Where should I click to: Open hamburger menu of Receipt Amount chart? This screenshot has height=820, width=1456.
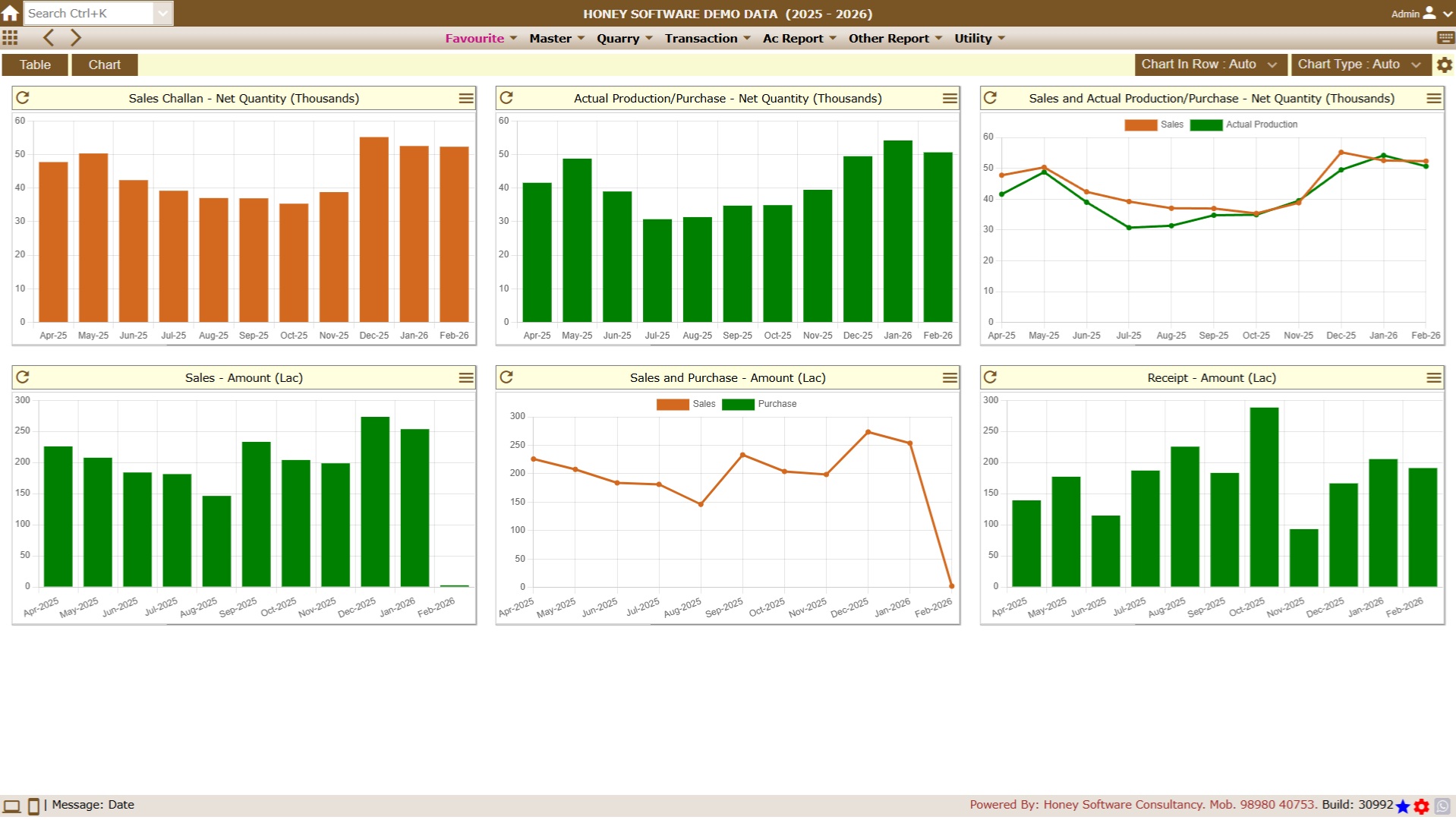click(1433, 377)
